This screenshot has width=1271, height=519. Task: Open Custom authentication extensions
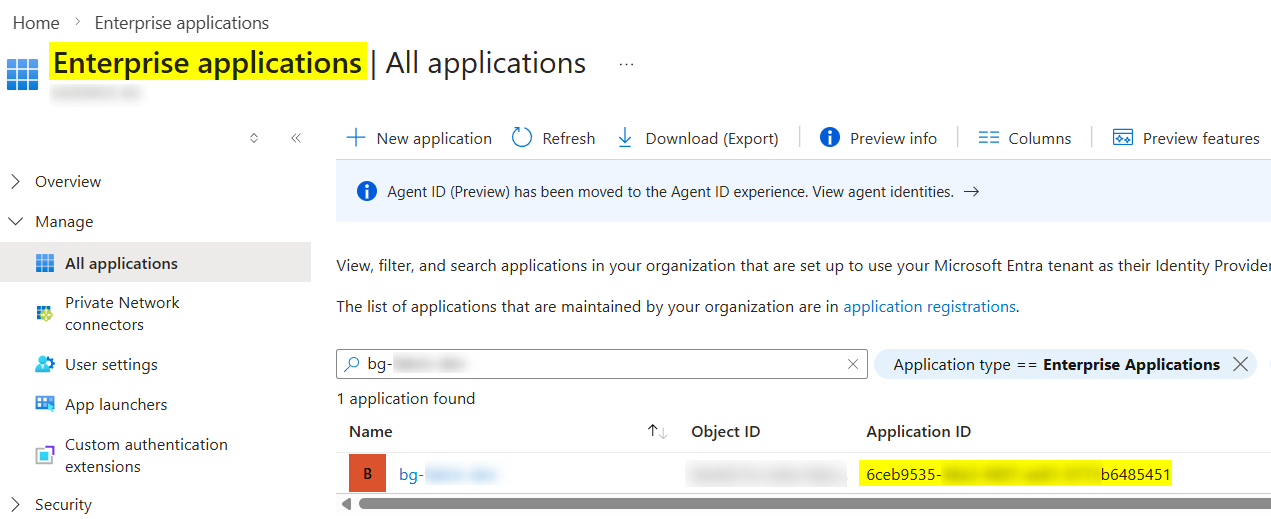(x=145, y=455)
